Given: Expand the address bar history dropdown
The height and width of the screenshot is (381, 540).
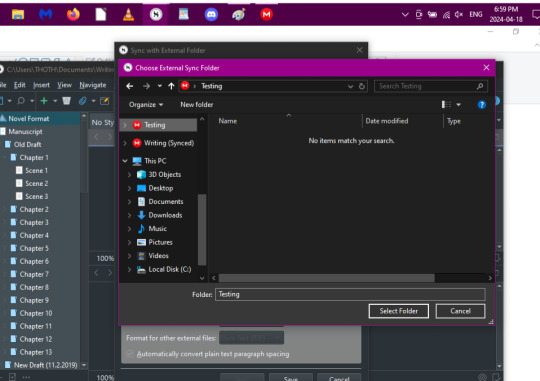Looking at the screenshot, I should (x=351, y=86).
